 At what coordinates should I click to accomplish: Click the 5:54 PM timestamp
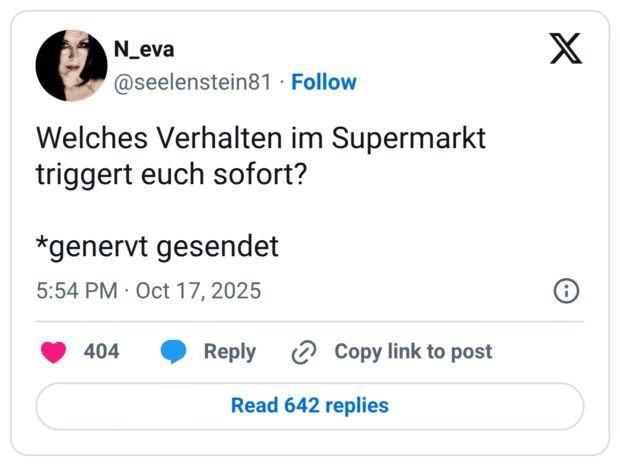pyautogui.click(x=78, y=291)
